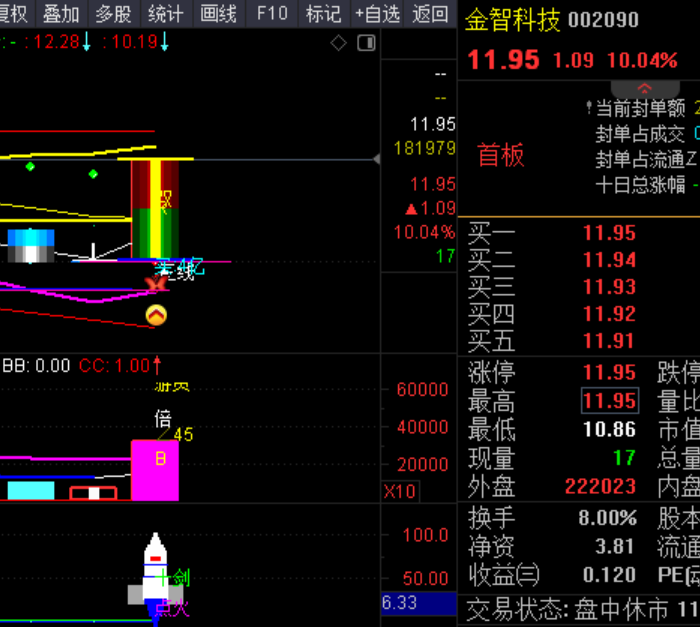The height and width of the screenshot is (627, 700).
Task: Open the 统计 statistics tool
Action: point(166,13)
